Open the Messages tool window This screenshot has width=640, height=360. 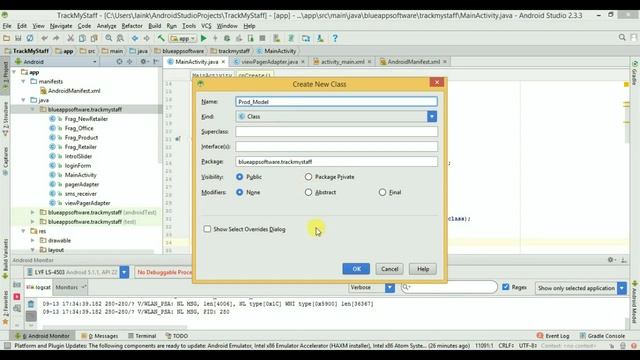tap(100, 336)
